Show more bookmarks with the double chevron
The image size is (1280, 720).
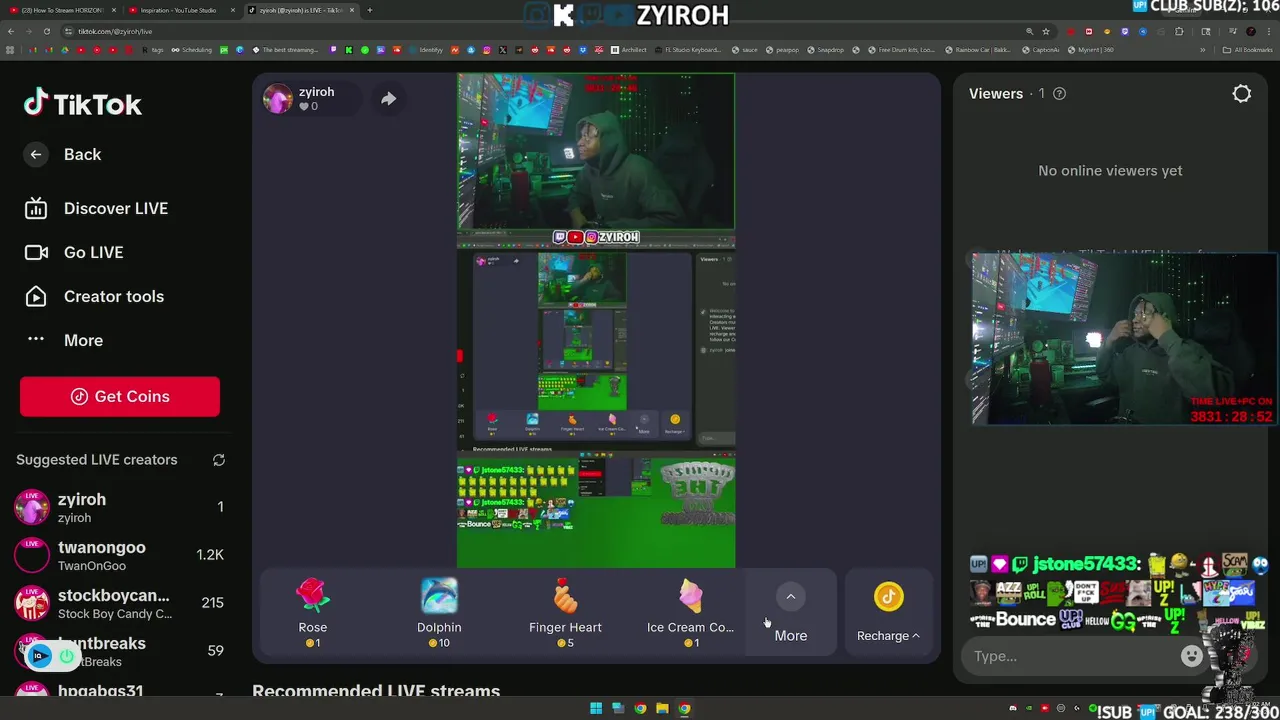tap(1202, 50)
